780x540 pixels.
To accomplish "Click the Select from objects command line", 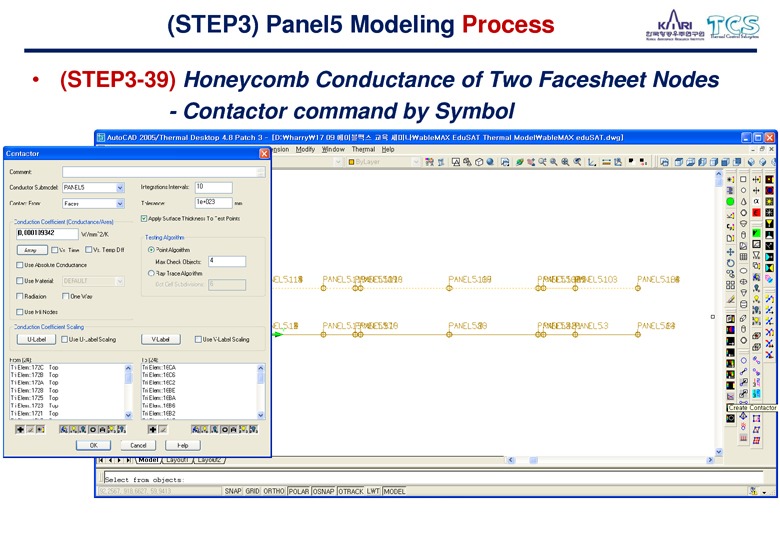I will click(x=433, y=479).
